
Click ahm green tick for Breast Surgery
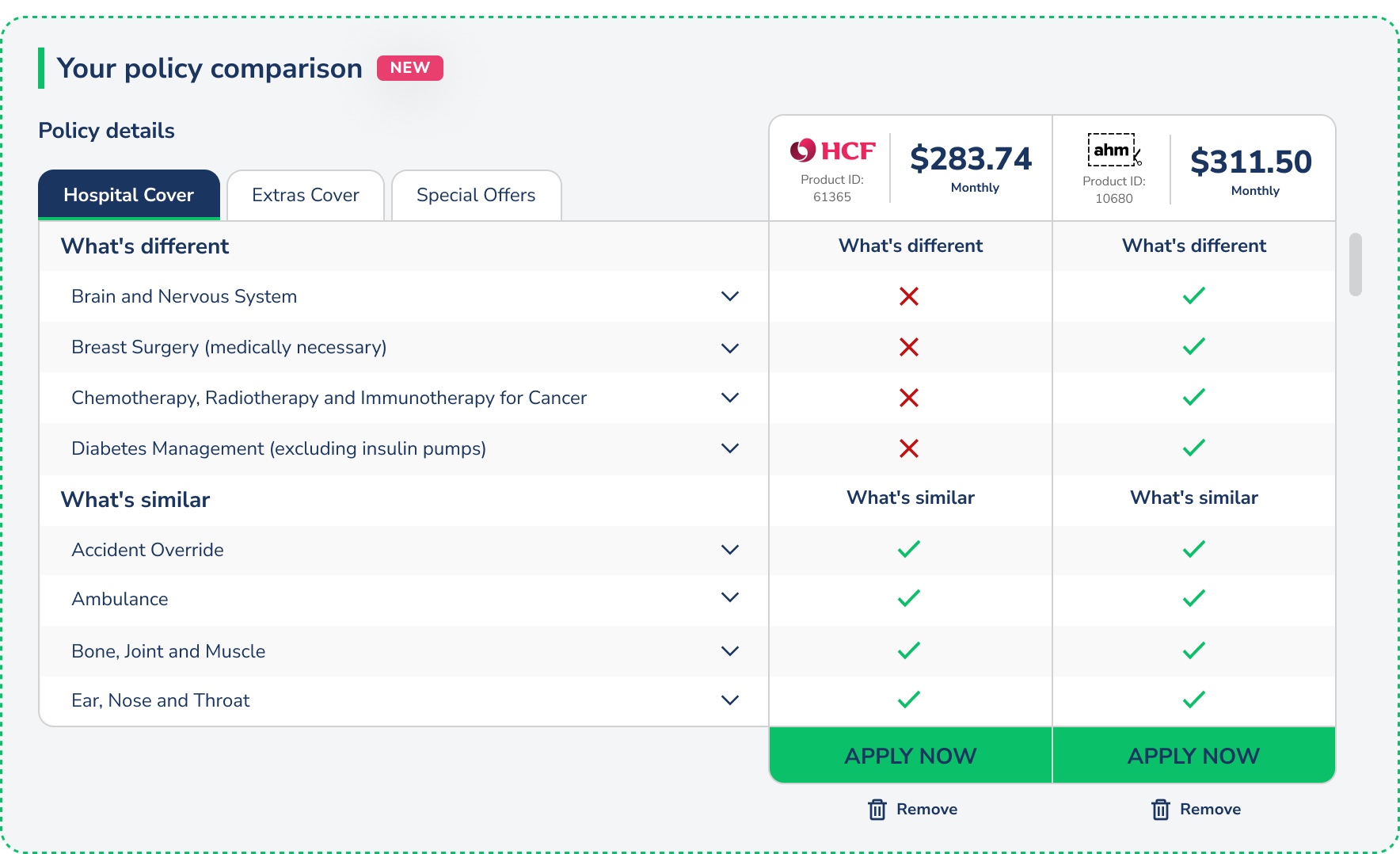(1193, 347)
